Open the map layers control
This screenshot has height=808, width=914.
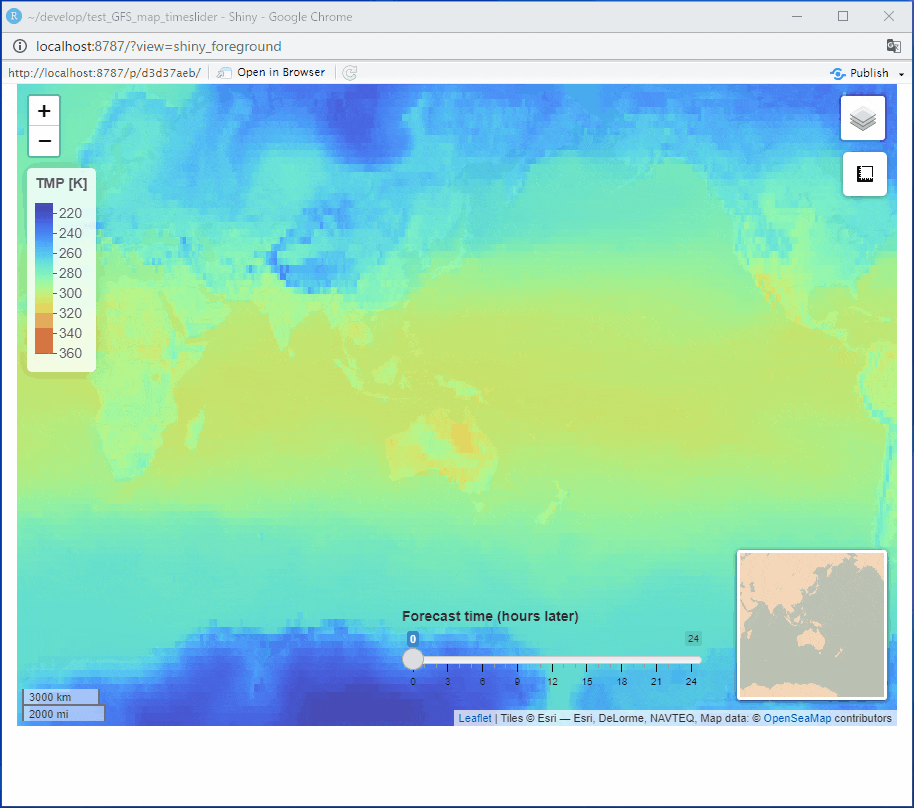(863, 118)
